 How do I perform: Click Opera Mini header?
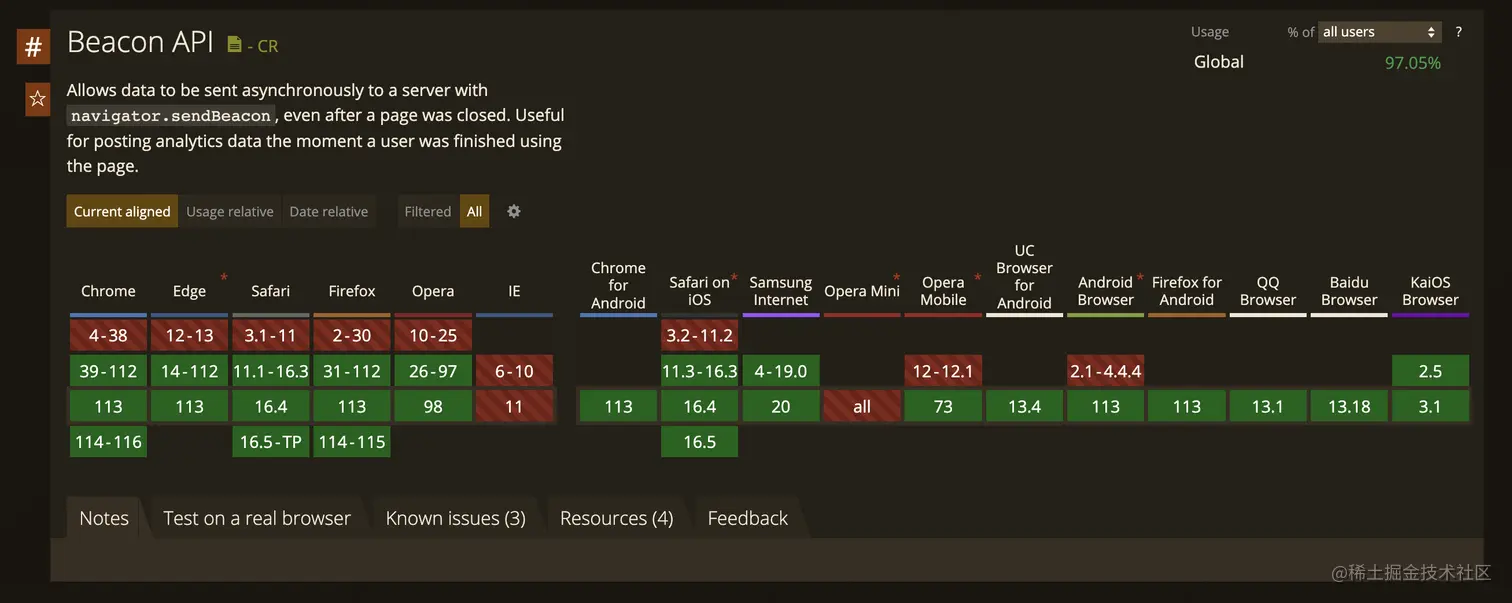click(862, 291)
